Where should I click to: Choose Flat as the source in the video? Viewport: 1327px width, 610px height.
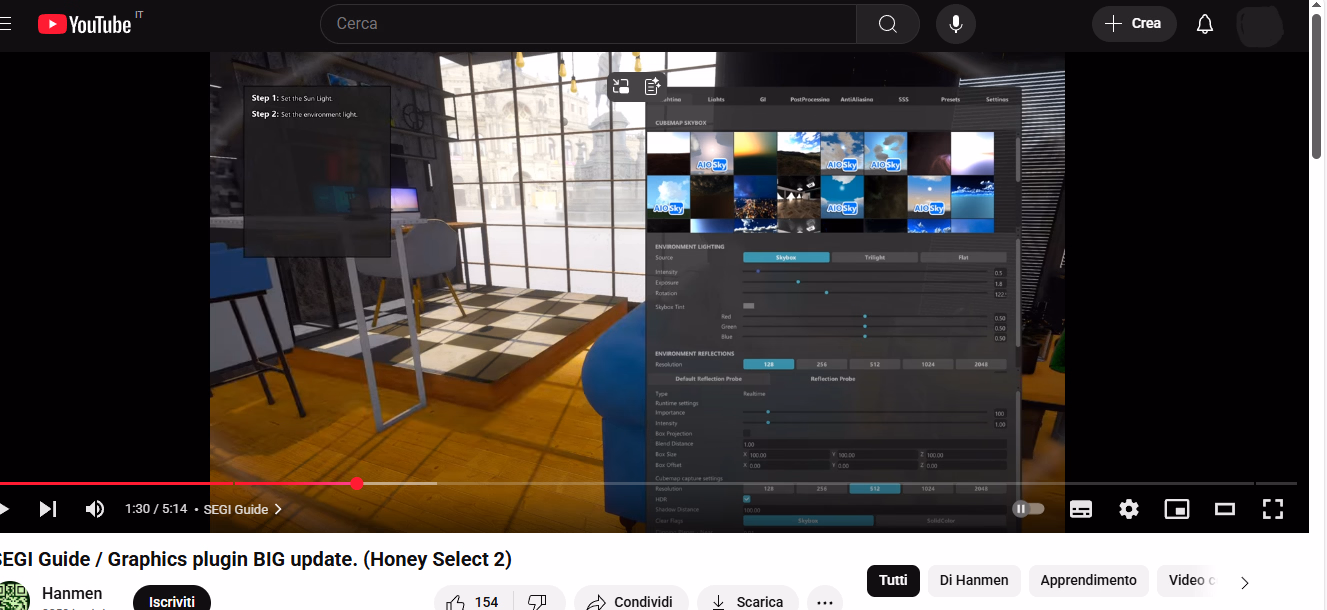pyautogui.click(x=963, y=258)
